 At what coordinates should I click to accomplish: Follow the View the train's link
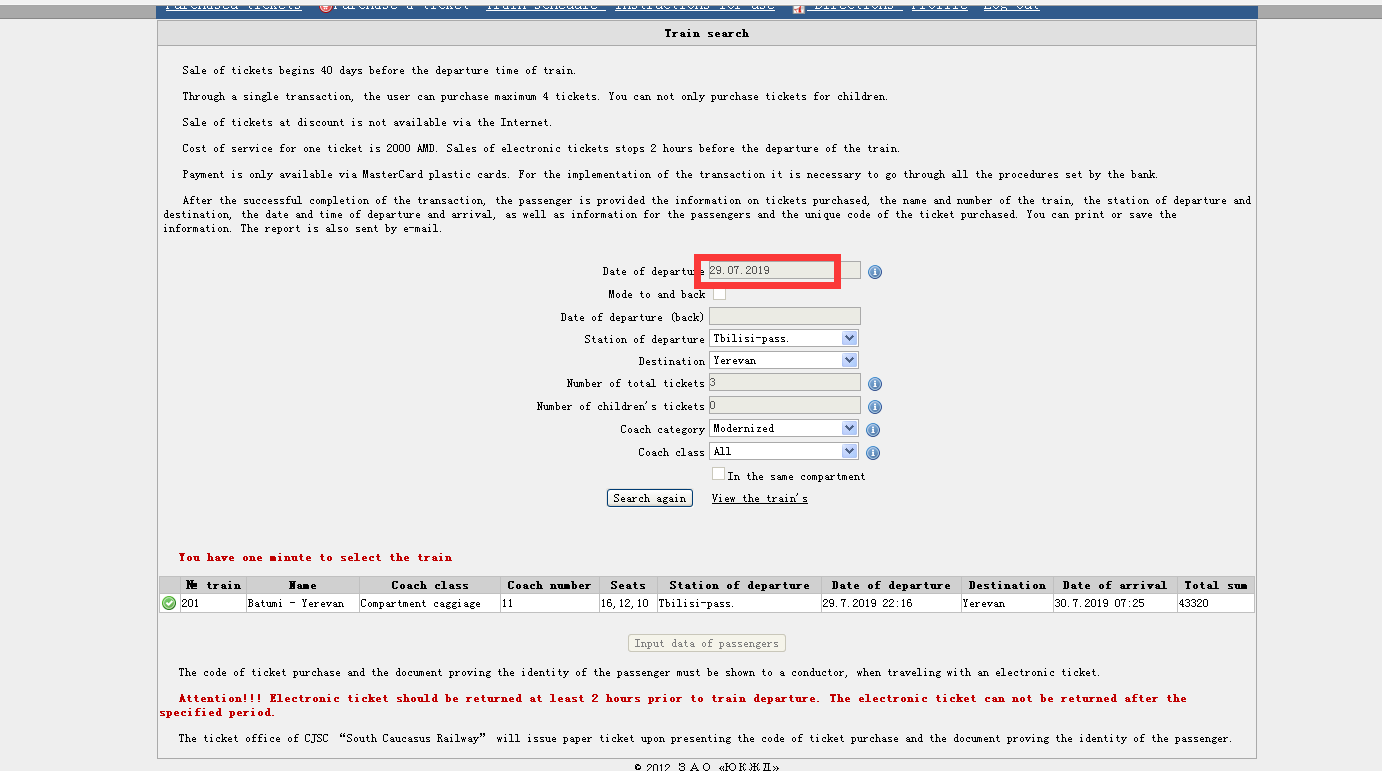[759, 498]
